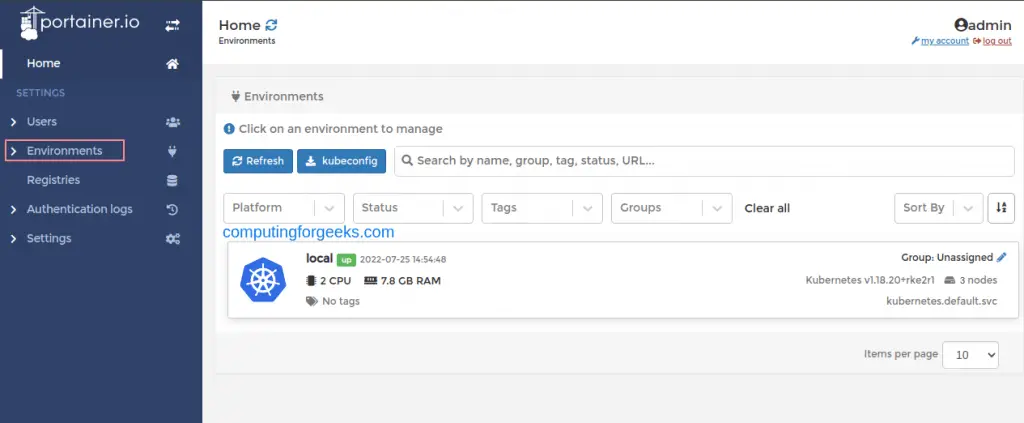Click the pencil edit icon beside Group Unassigned
This screenshot has width=1024, height=423.
pos(1002,257)
